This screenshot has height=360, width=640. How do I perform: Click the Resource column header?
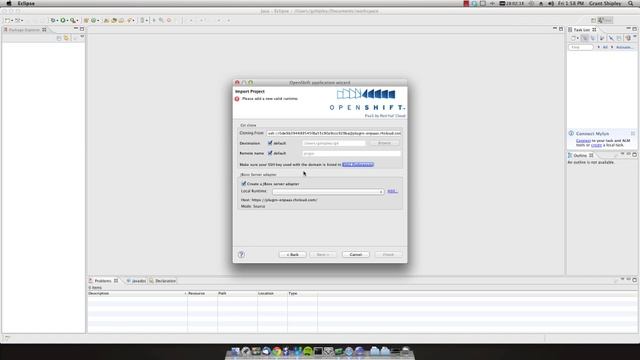coord(202,293)
